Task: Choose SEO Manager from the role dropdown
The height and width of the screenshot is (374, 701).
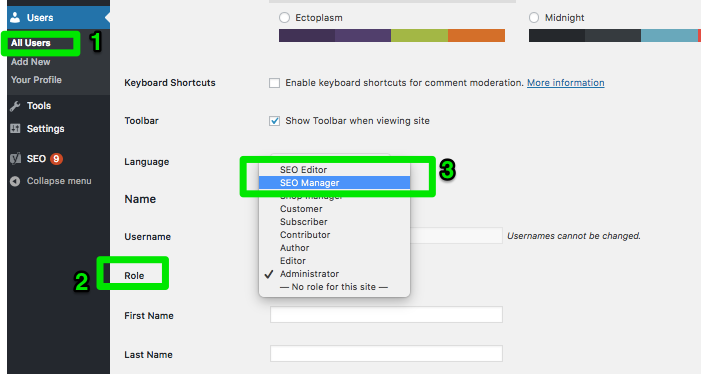Action: tap(334, 183)
